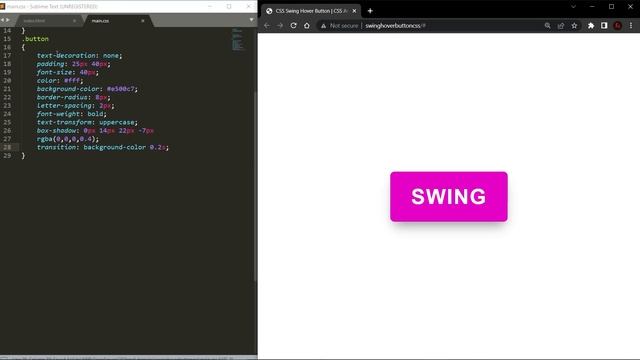Open the zoom magnifier in address bar
This screenshot has width=640, height=360.
(547, 25)
